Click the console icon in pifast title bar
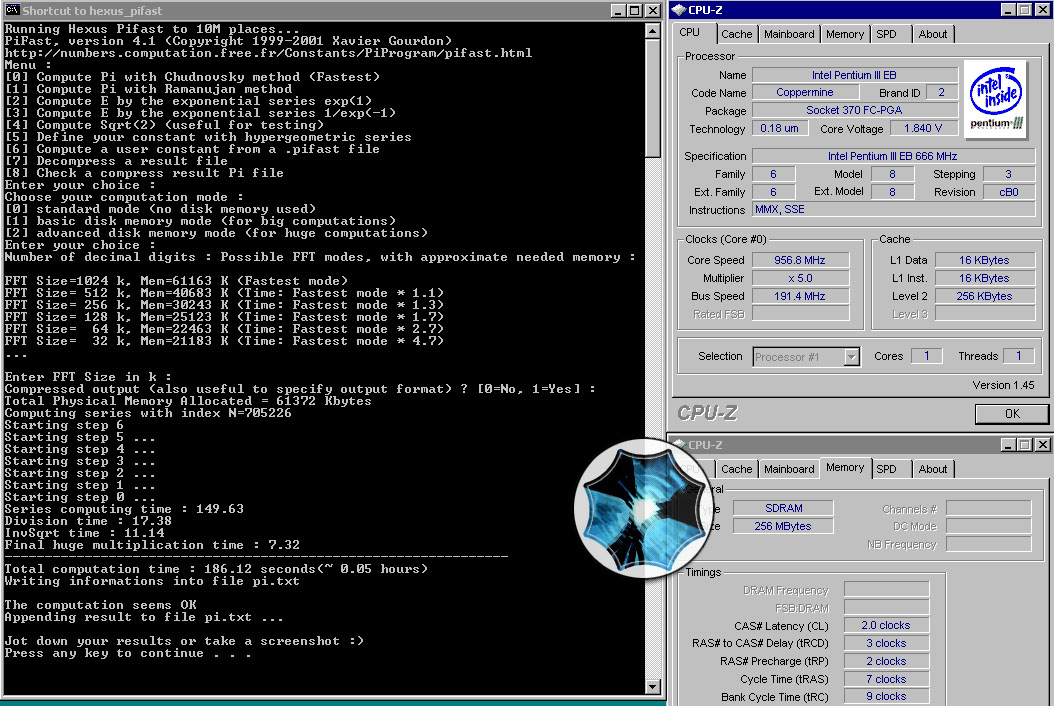 12,10
